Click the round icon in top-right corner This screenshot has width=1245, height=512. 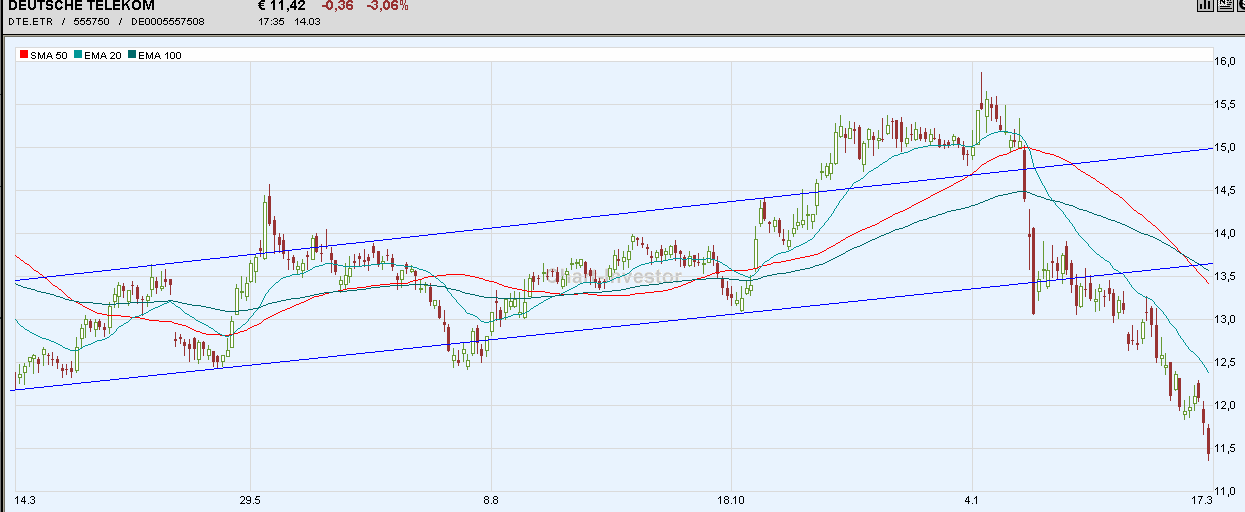pos(1240,6)
